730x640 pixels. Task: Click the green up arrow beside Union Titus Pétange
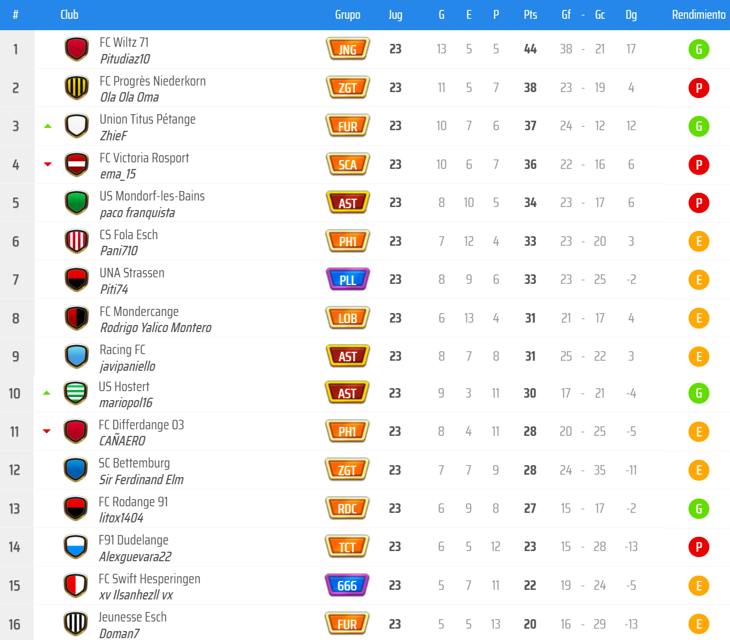tap(47, 126)
